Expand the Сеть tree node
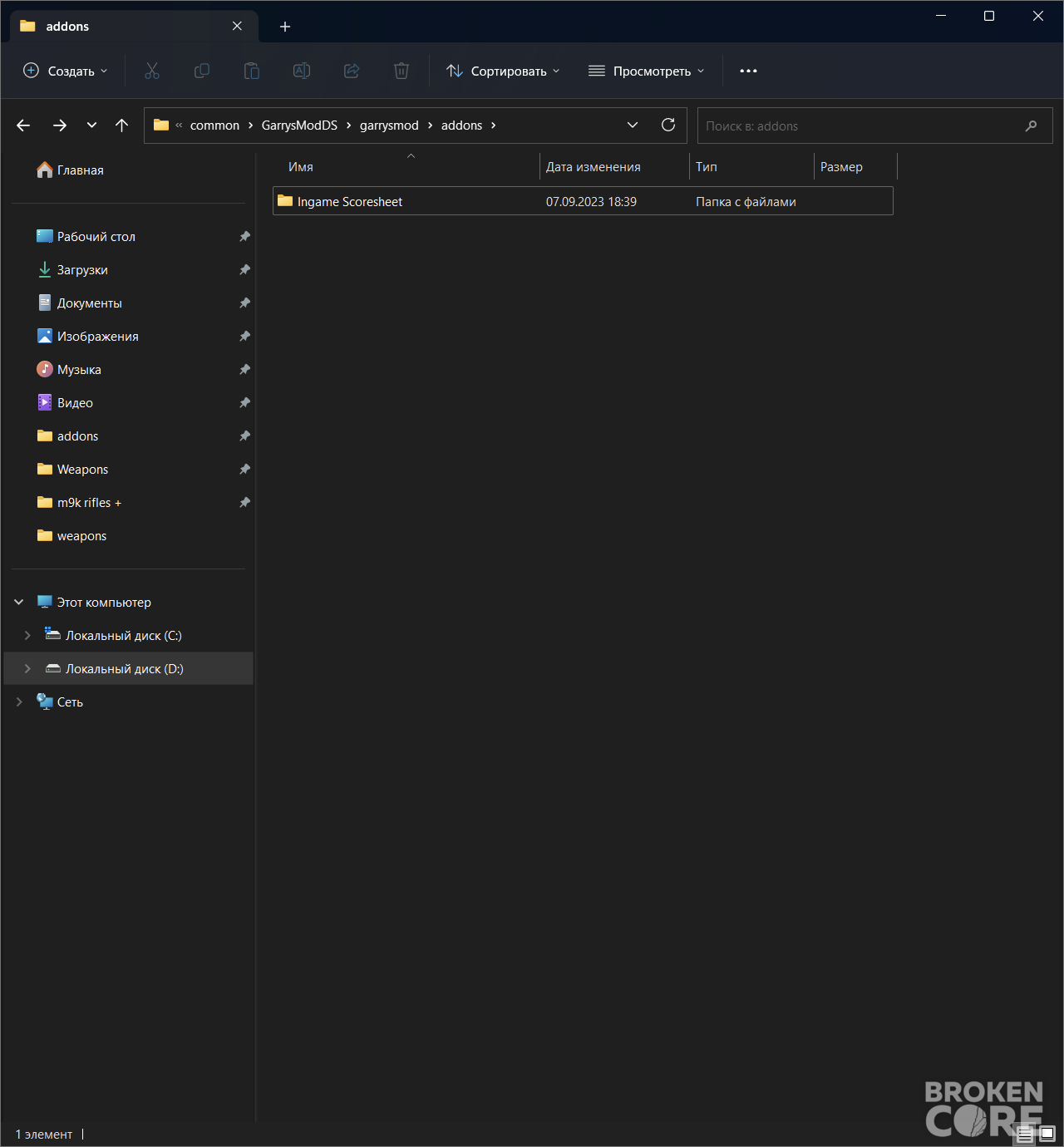 19,701
